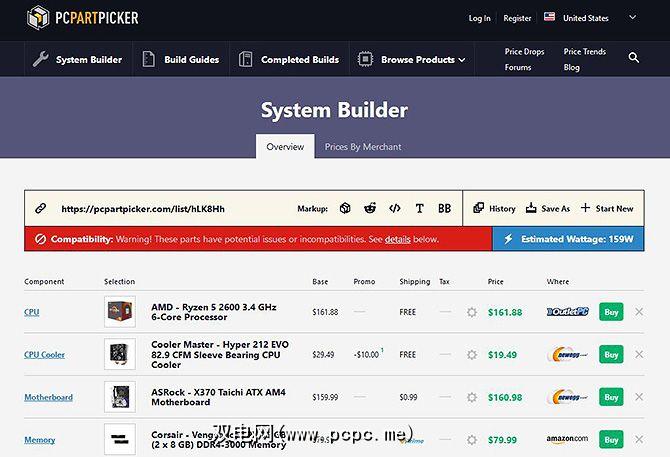Select the build list URL field
The image size is (670, 457).
pos(143,209)
